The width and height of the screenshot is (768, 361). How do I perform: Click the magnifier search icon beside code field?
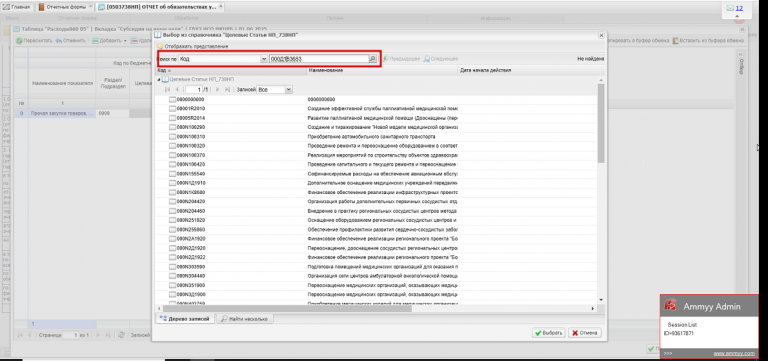pos(372,59)
